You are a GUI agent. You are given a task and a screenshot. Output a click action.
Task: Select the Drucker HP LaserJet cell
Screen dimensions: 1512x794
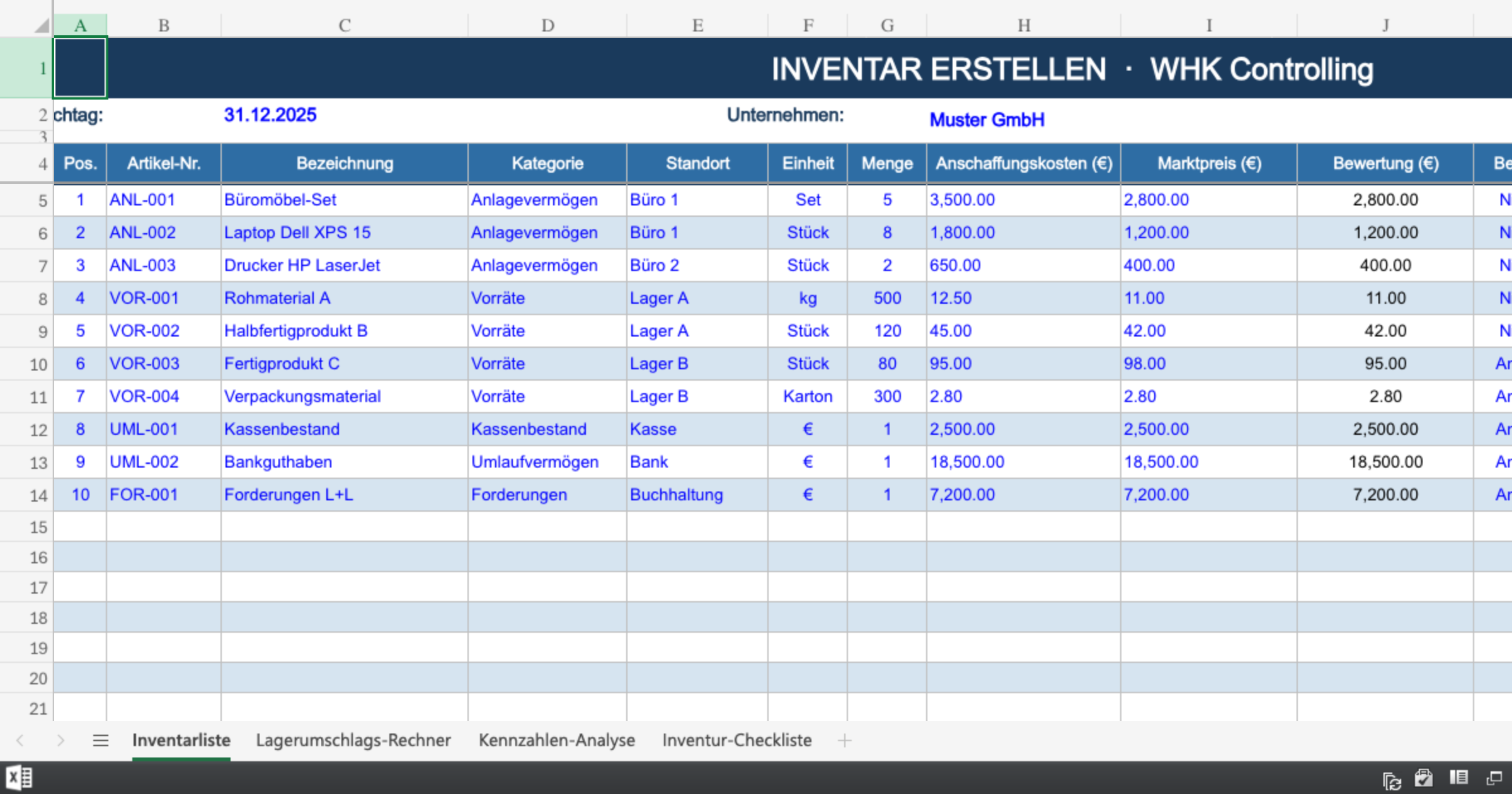(x=345, y=265)
